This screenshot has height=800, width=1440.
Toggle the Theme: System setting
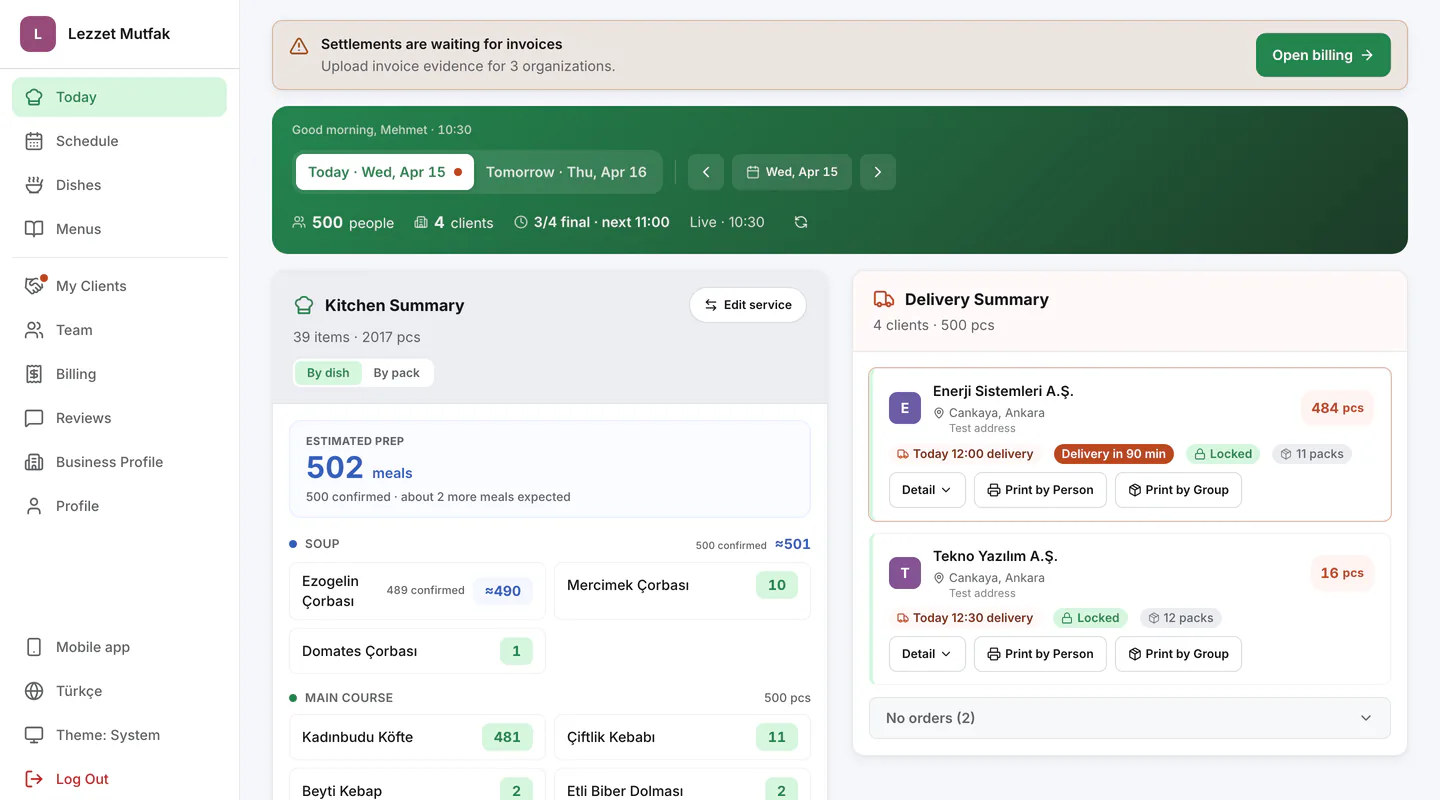click(120, 735)
